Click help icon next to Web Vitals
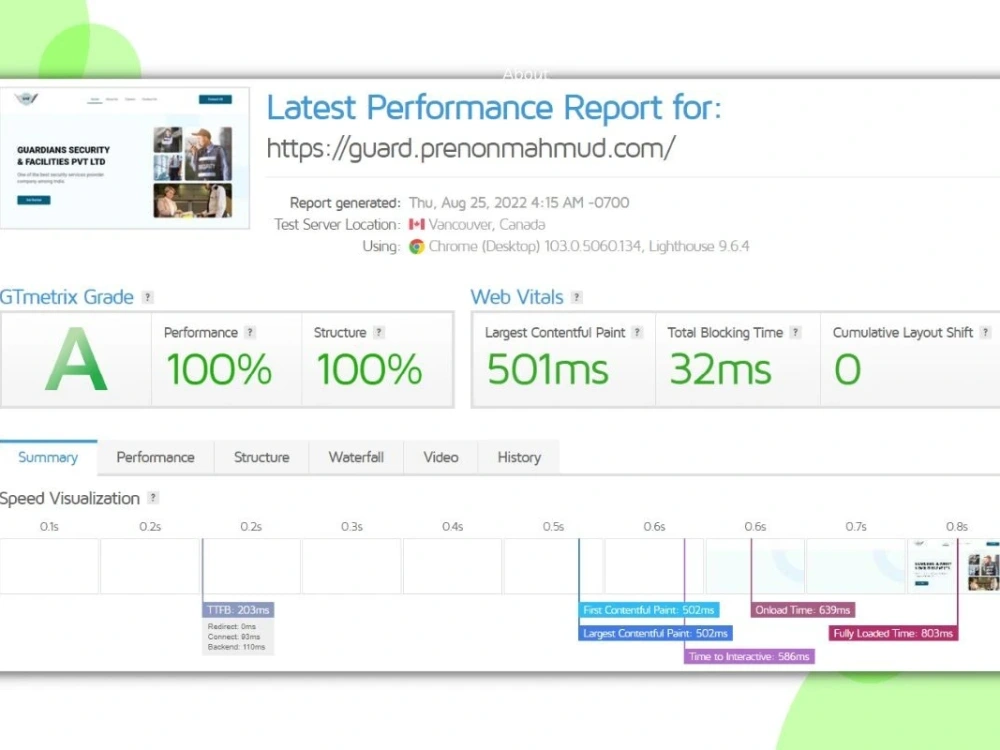Viewport: 1000px width, 750px height. [x=577, y=297]
